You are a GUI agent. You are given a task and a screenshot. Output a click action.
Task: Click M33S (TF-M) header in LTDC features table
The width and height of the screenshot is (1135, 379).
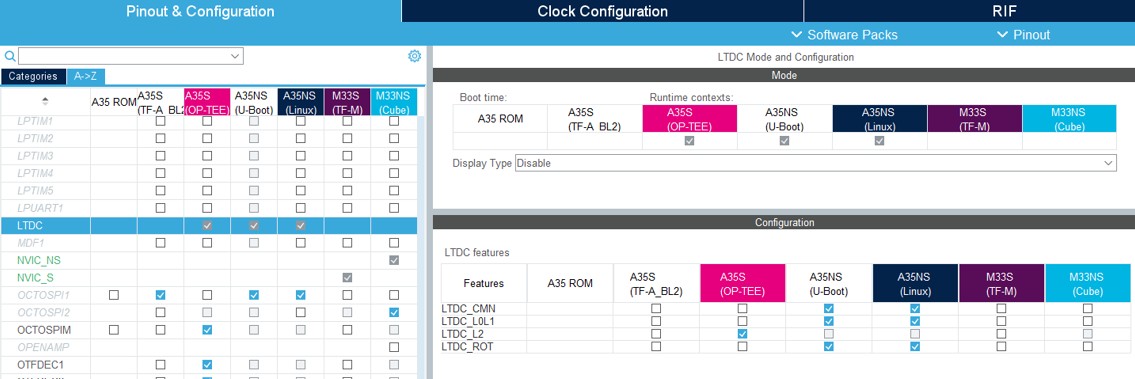(1001, 283)
